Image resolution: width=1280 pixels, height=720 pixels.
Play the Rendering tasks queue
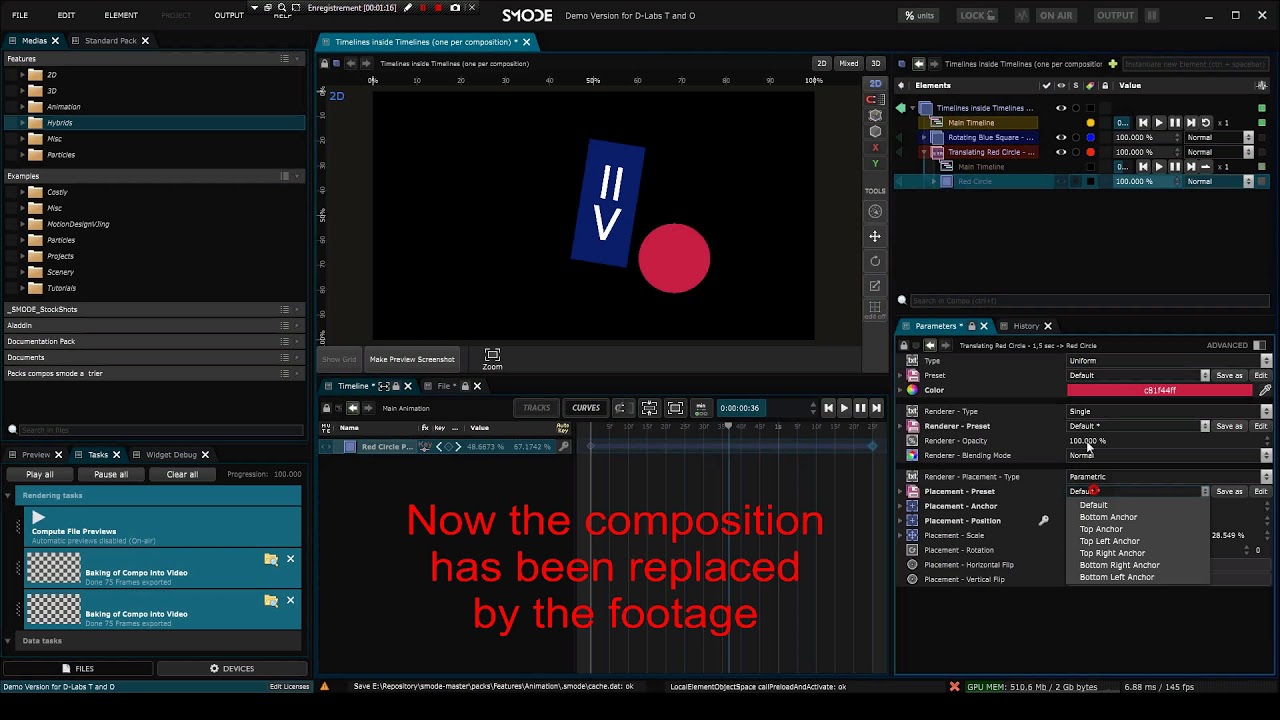point(38,517)
